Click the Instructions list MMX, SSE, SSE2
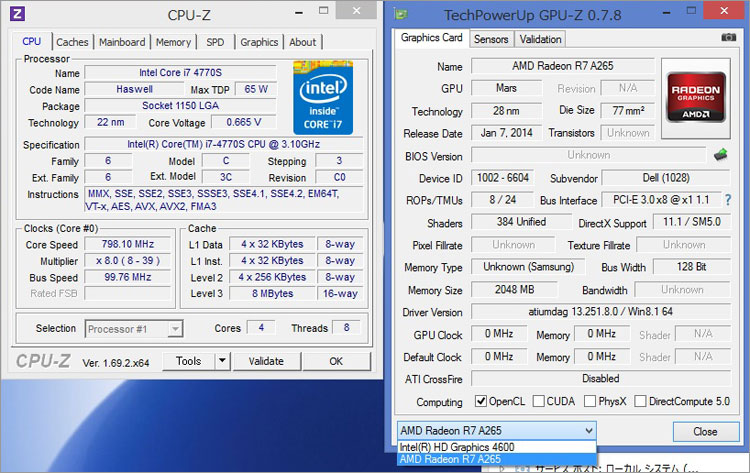Image resolution: width=750 pixels, height=473 pixels. click(x=224, y=200)
